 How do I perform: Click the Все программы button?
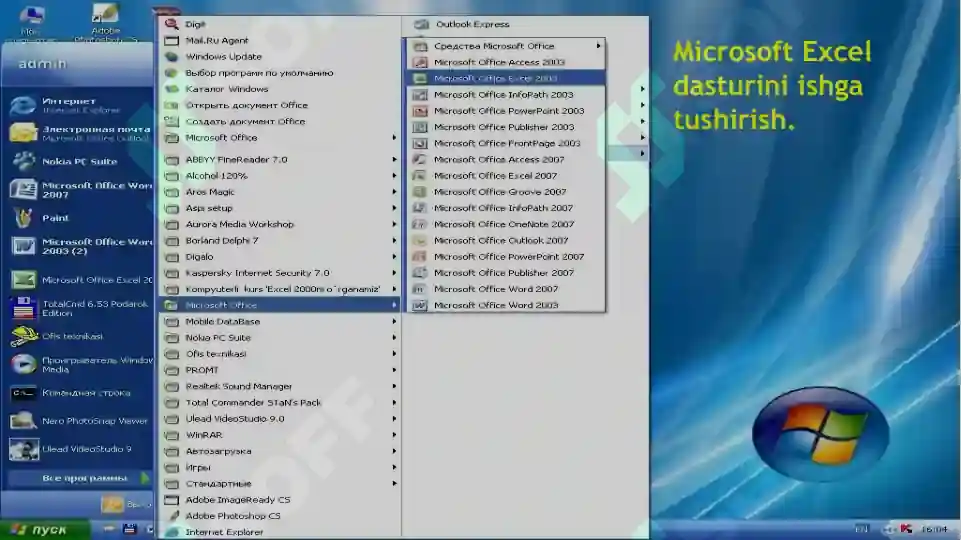pos(80,478)
